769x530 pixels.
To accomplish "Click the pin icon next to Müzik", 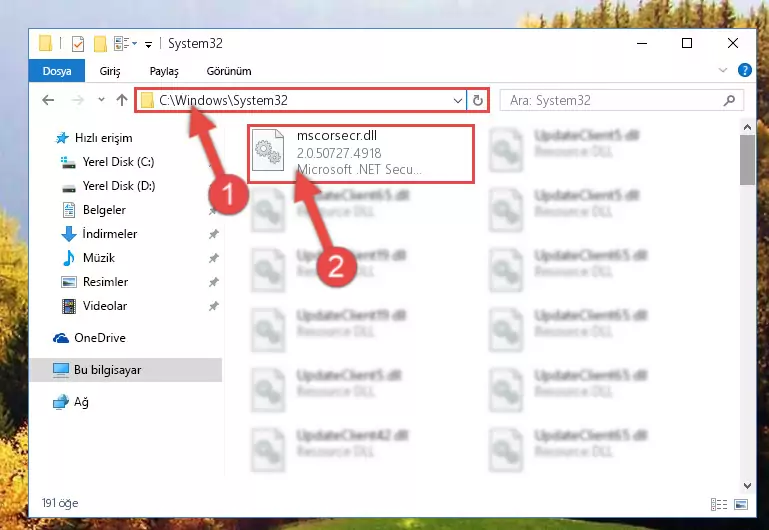I will pyautogui.click(x=213, y=258).
